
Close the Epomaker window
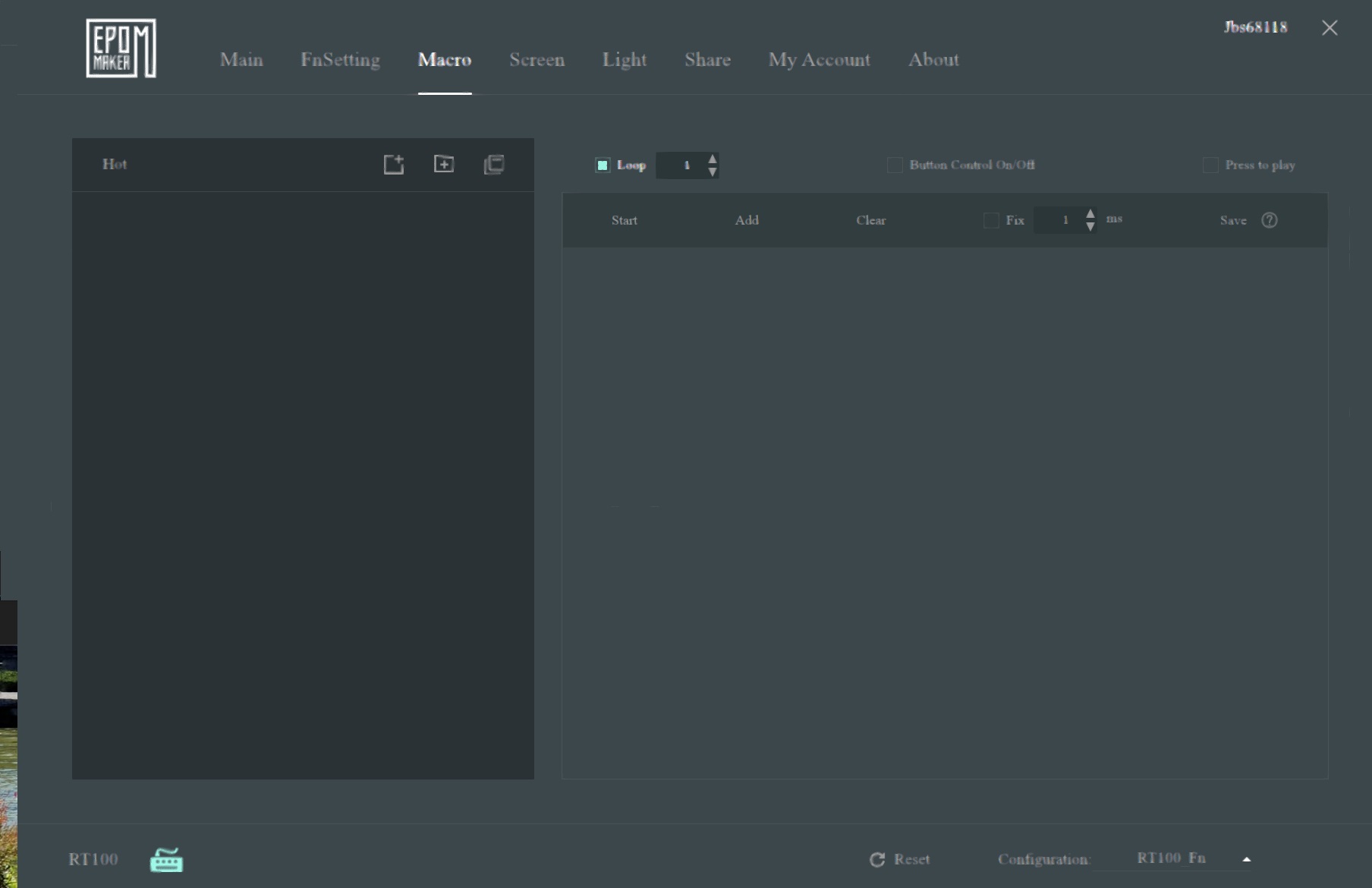click(1330, 28)
